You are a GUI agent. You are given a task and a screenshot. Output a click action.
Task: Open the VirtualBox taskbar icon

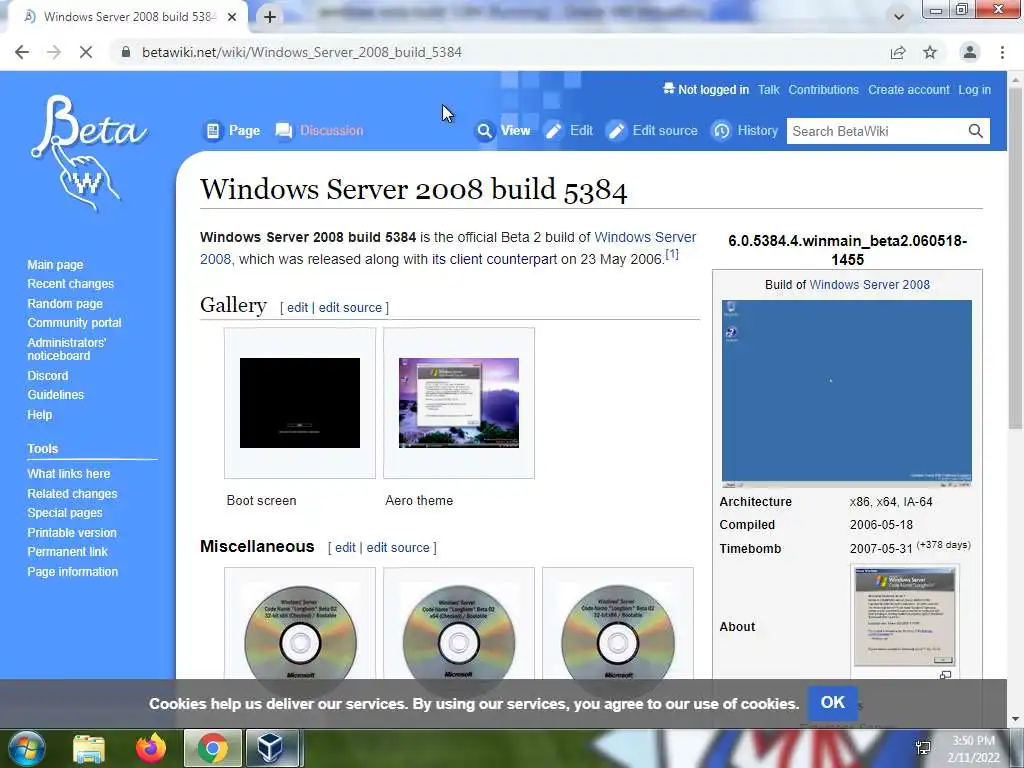point(270,748)
